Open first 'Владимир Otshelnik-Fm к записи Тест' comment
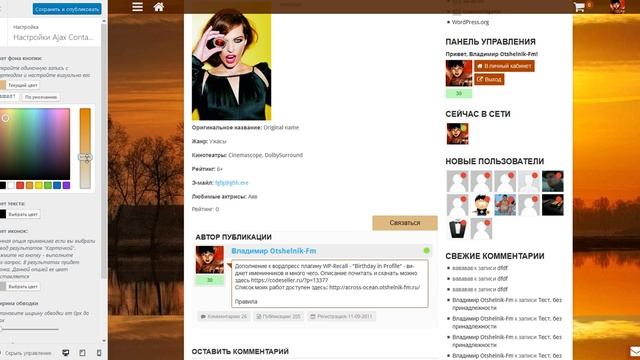 coord(507,304)
